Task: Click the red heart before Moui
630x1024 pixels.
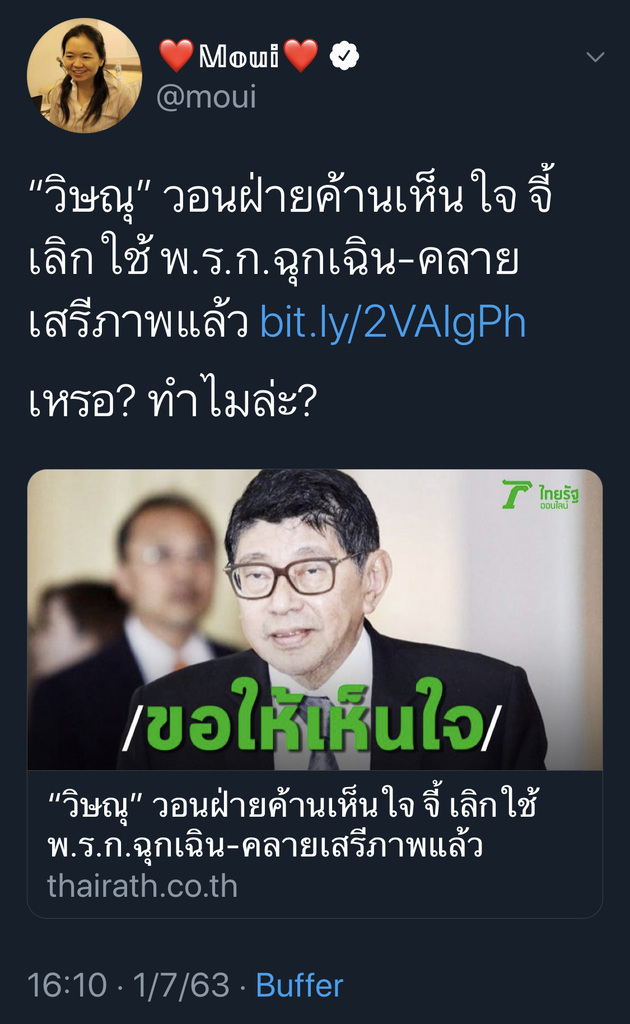Action: pos(176,56)
